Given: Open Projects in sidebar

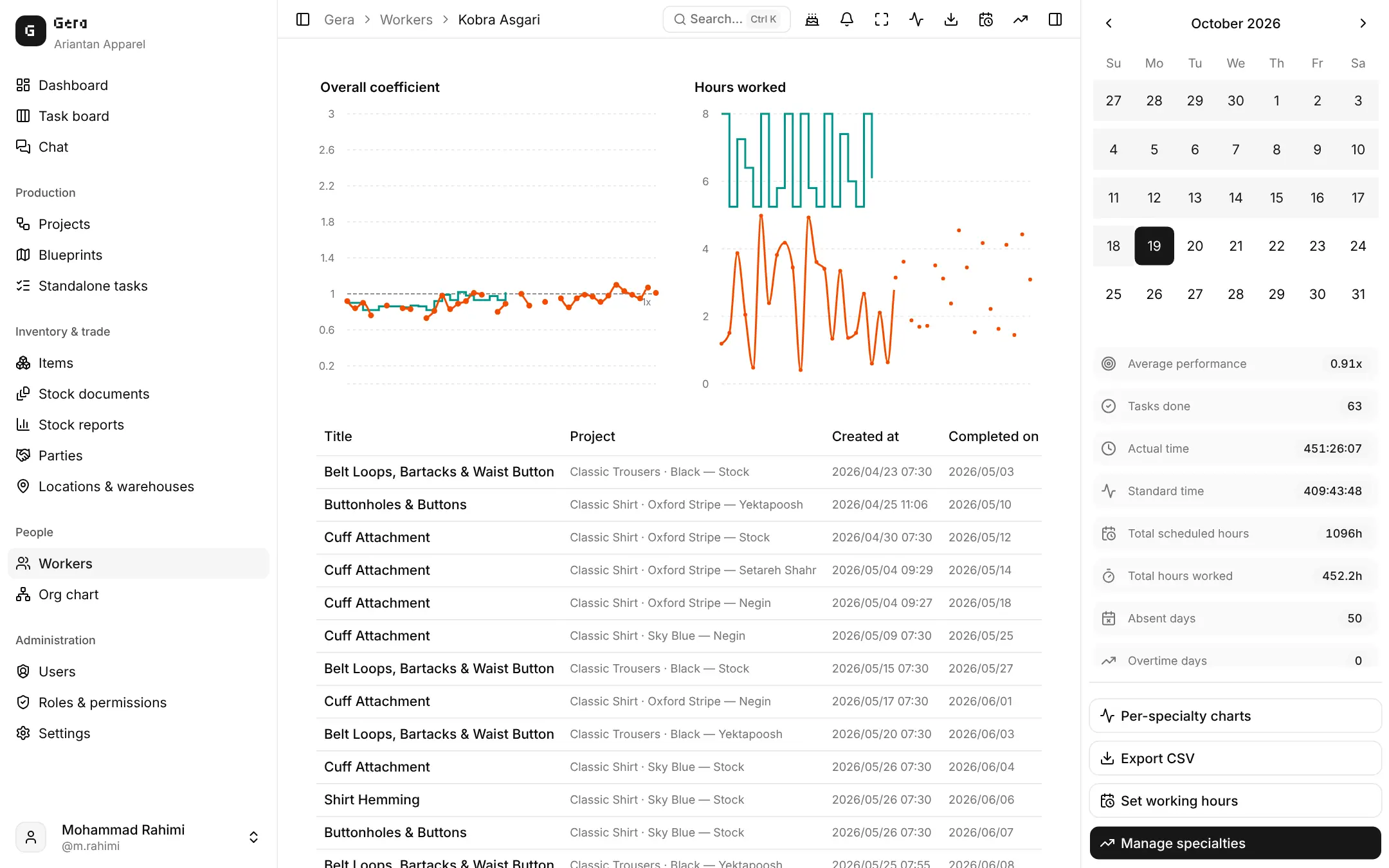Looking at the screenshot, I should [x=138, y=224].
